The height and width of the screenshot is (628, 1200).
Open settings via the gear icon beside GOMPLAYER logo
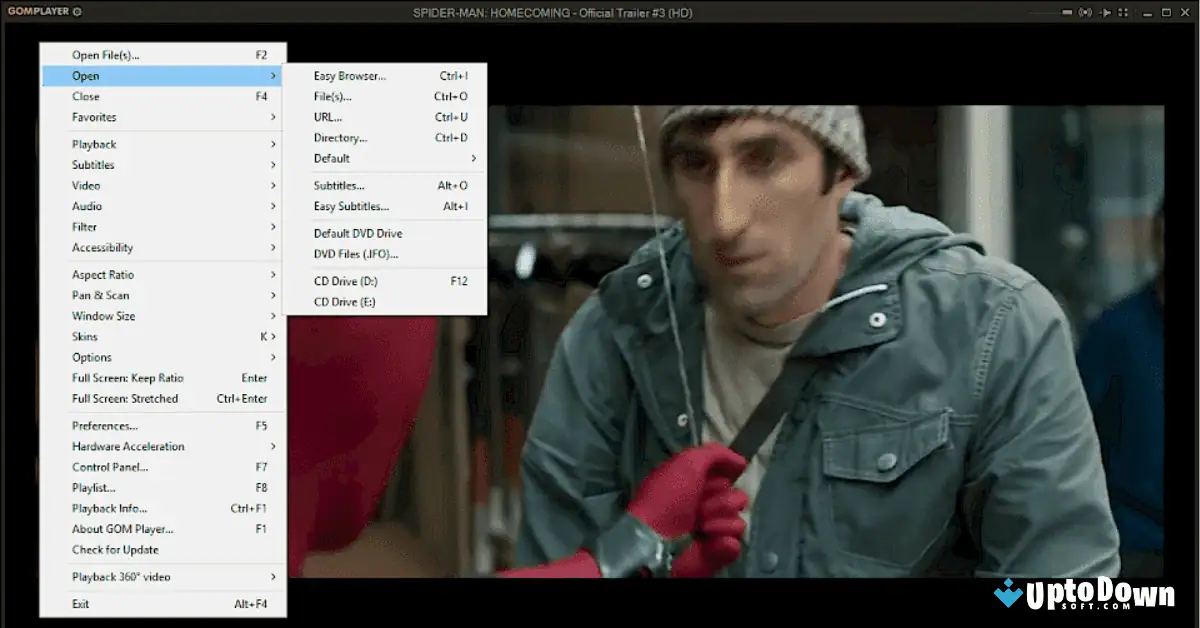[77, 12]
